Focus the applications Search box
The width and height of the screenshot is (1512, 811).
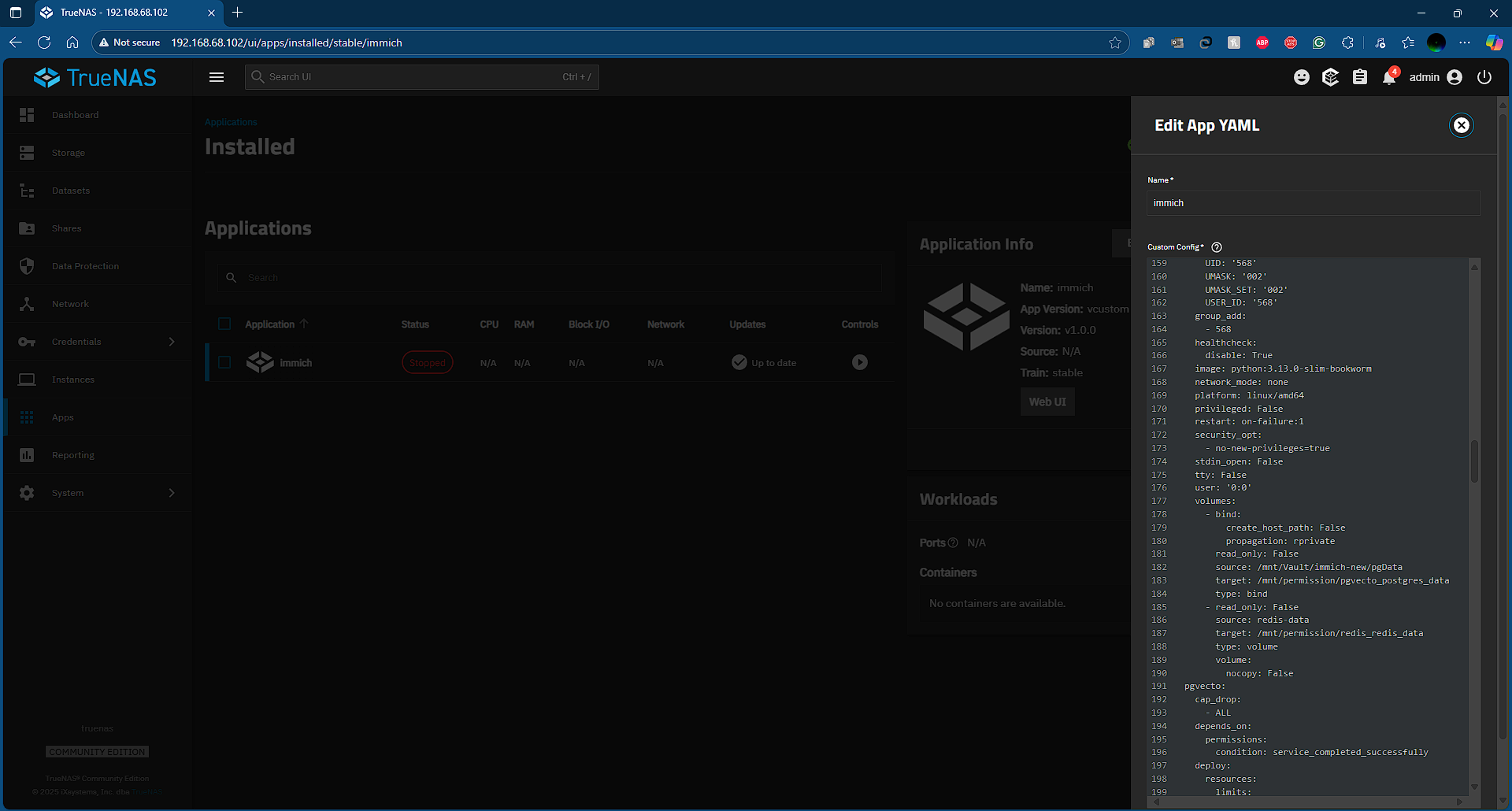pyautogui.click(x=550, y=277)
